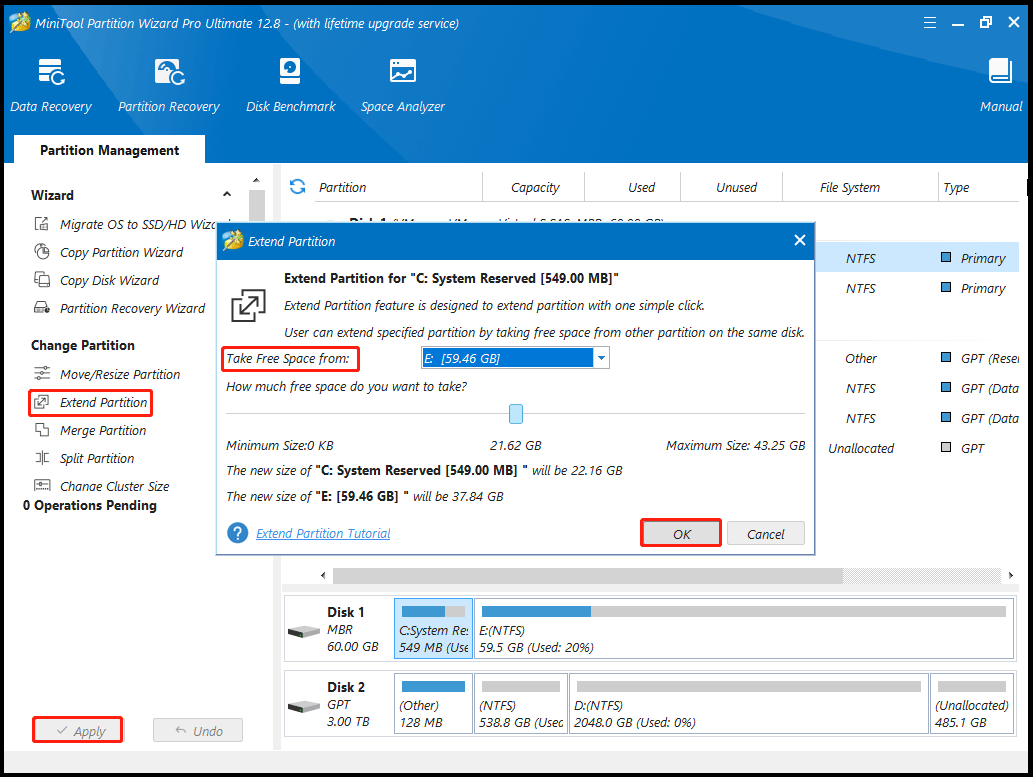Click the refresh partition list icon
Screen dimensions: 1033x777
coord(297,187)
